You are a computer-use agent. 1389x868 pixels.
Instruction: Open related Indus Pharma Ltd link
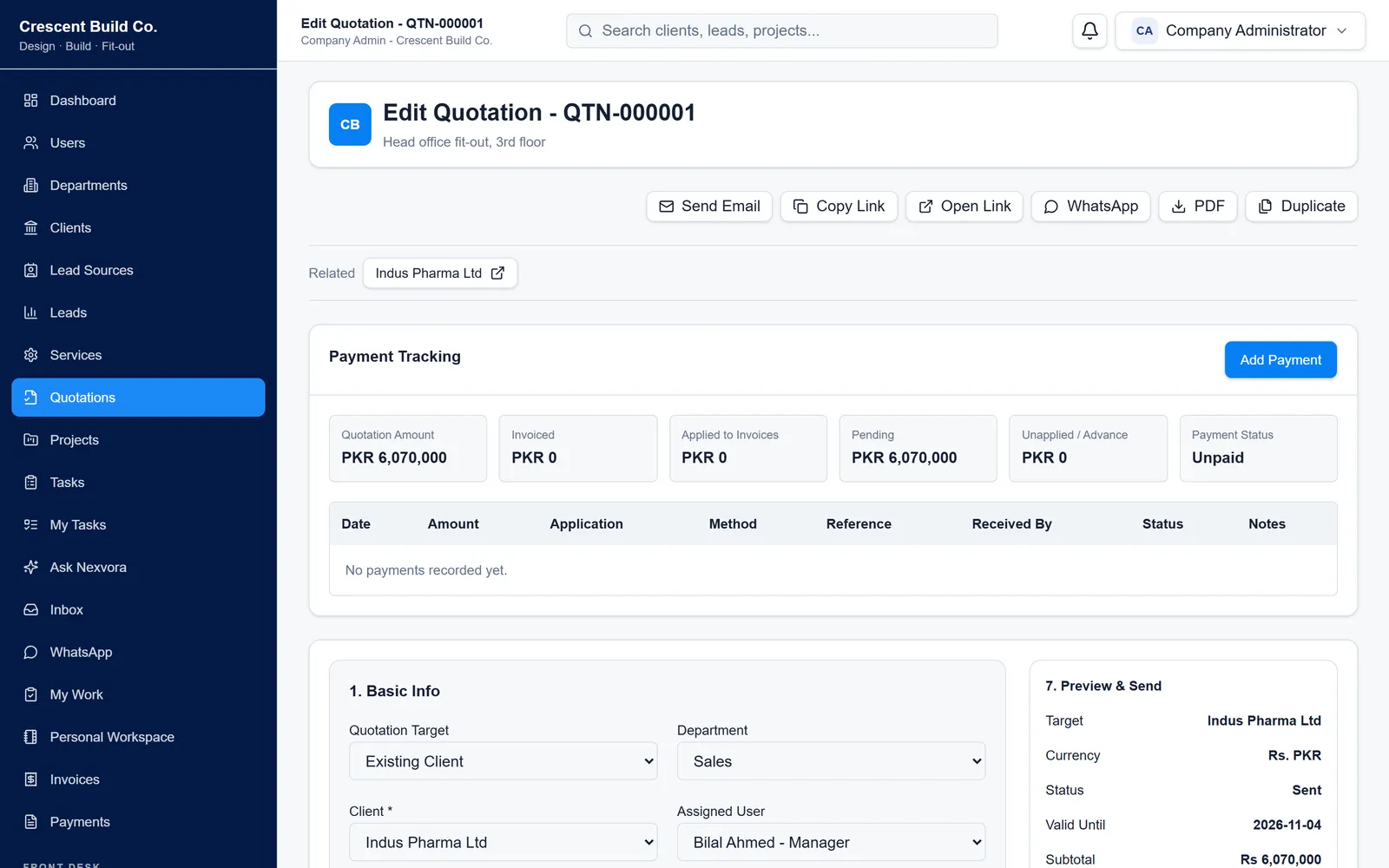click(440, 273)
